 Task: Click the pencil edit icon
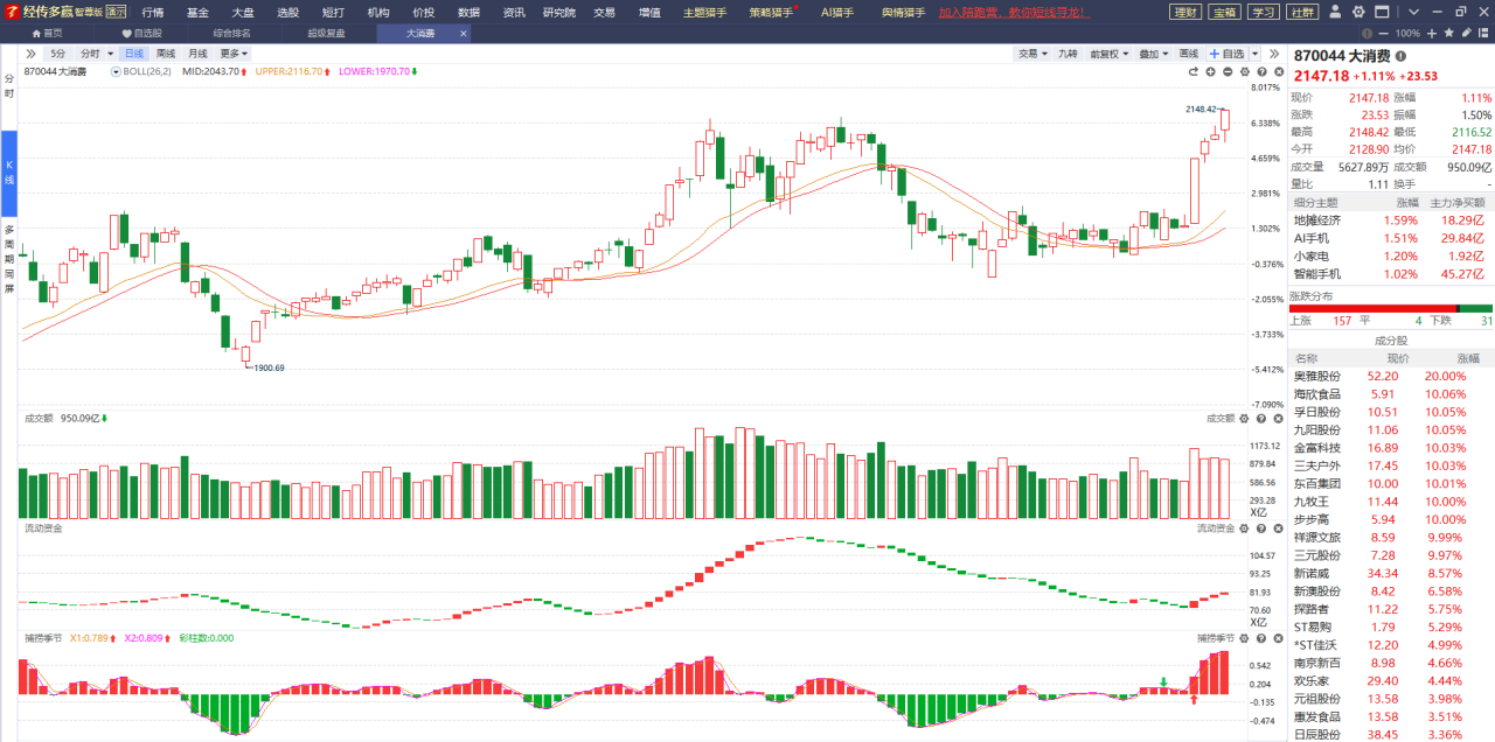(x=1465, y=33)
